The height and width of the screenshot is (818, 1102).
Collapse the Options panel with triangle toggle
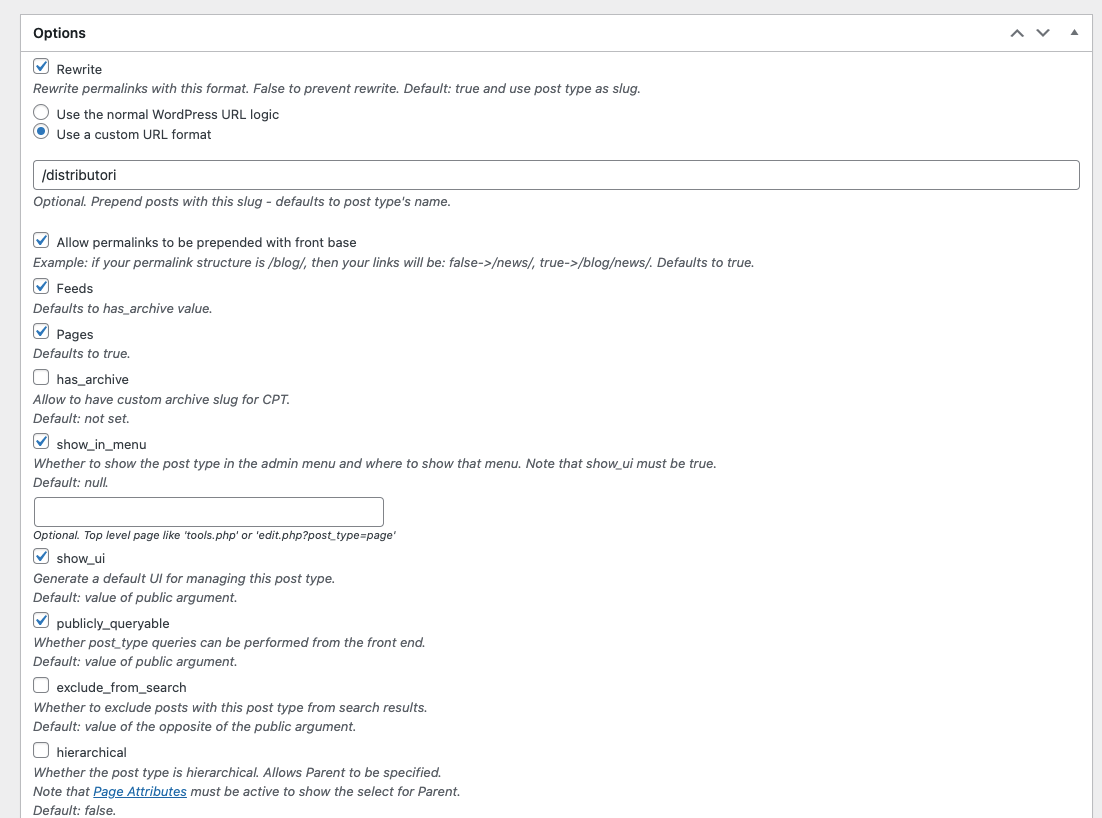point(1074,32)
